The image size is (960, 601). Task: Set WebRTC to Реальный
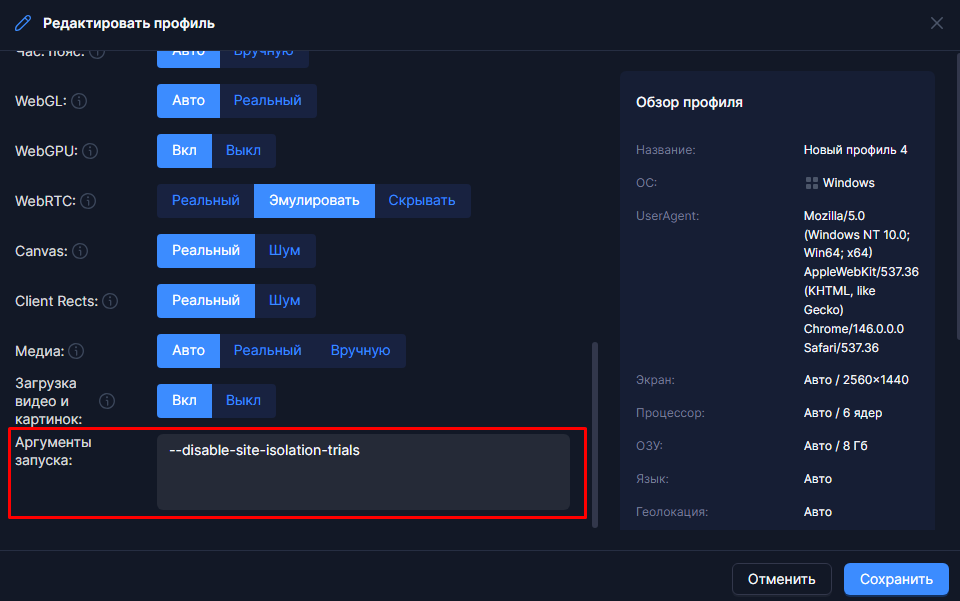[x=206, y=201]
